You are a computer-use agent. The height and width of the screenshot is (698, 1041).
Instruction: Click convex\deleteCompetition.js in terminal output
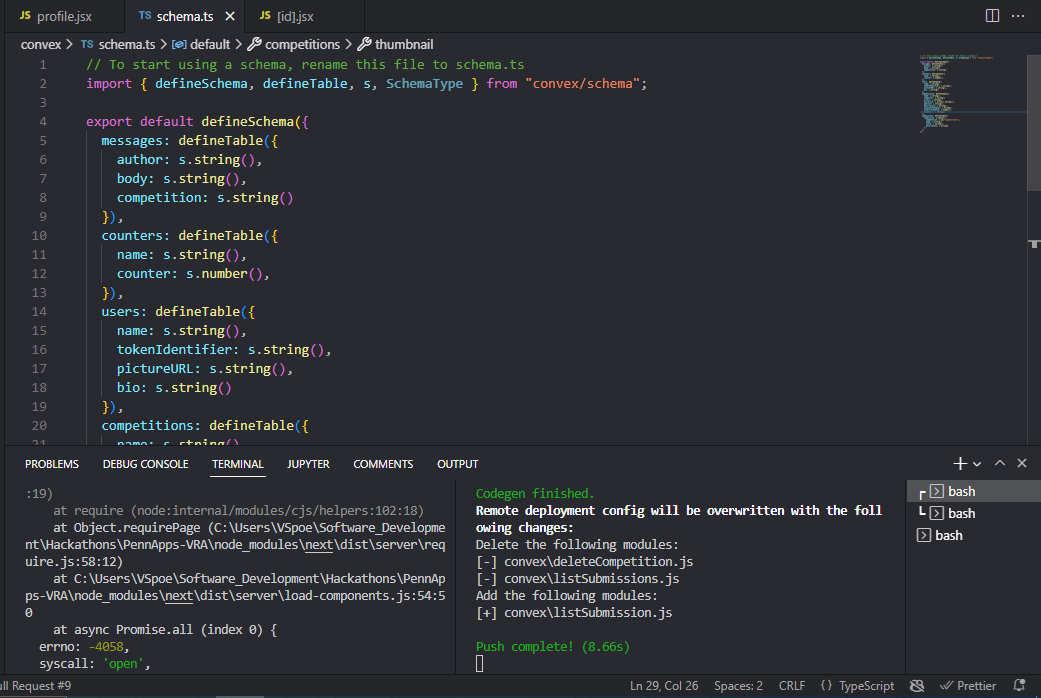tap(598, 562)
